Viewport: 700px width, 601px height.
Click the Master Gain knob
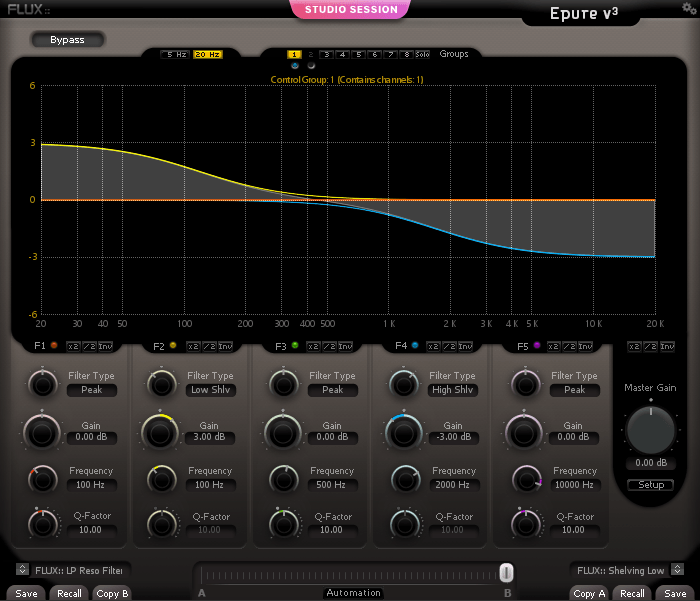tap(650, 430)
